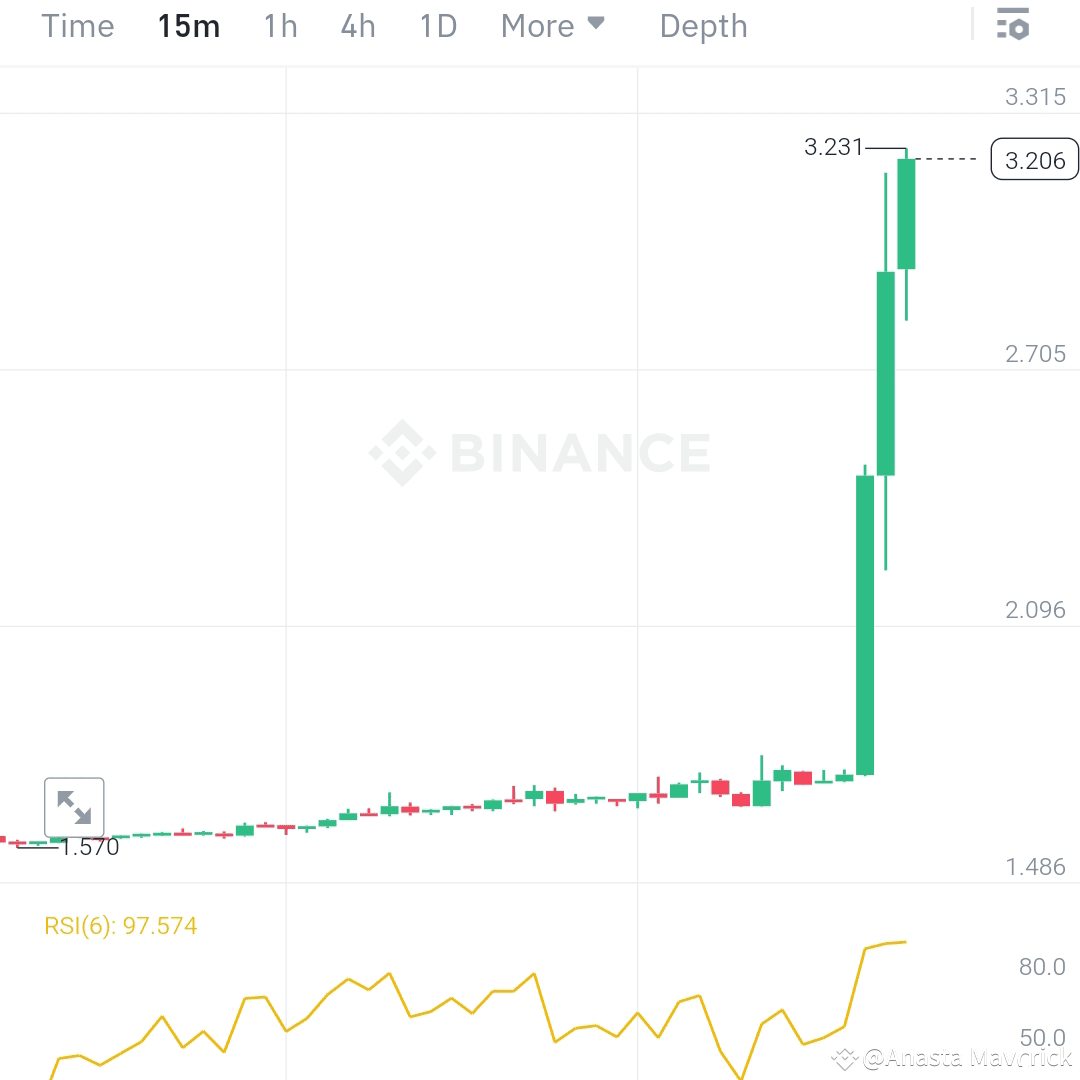Select the Depth view tab
This screenshot has height=1080, width=1080.
(703, 26)
